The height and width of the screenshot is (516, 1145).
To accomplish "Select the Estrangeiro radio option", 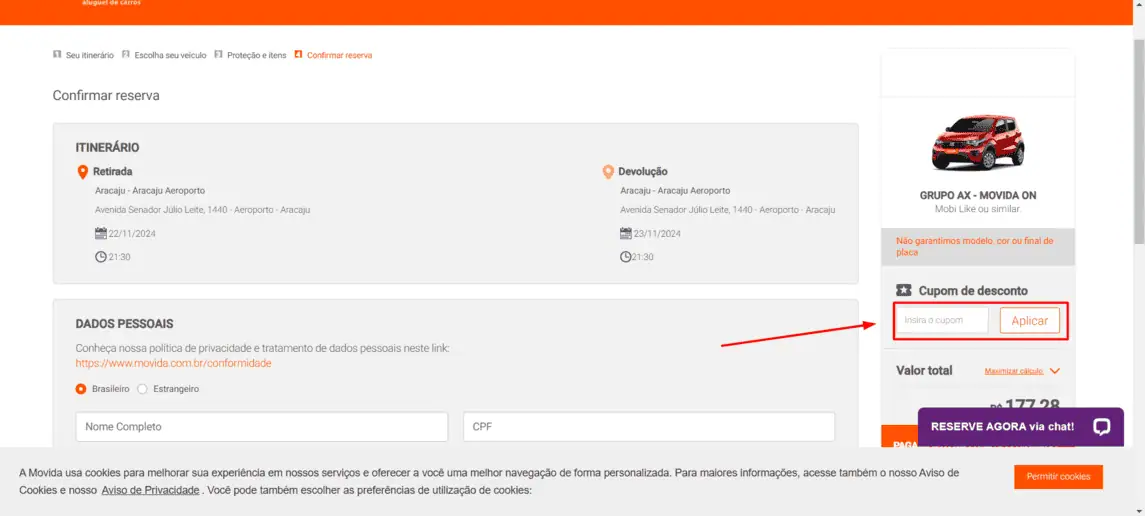I will tap(142, 389).
